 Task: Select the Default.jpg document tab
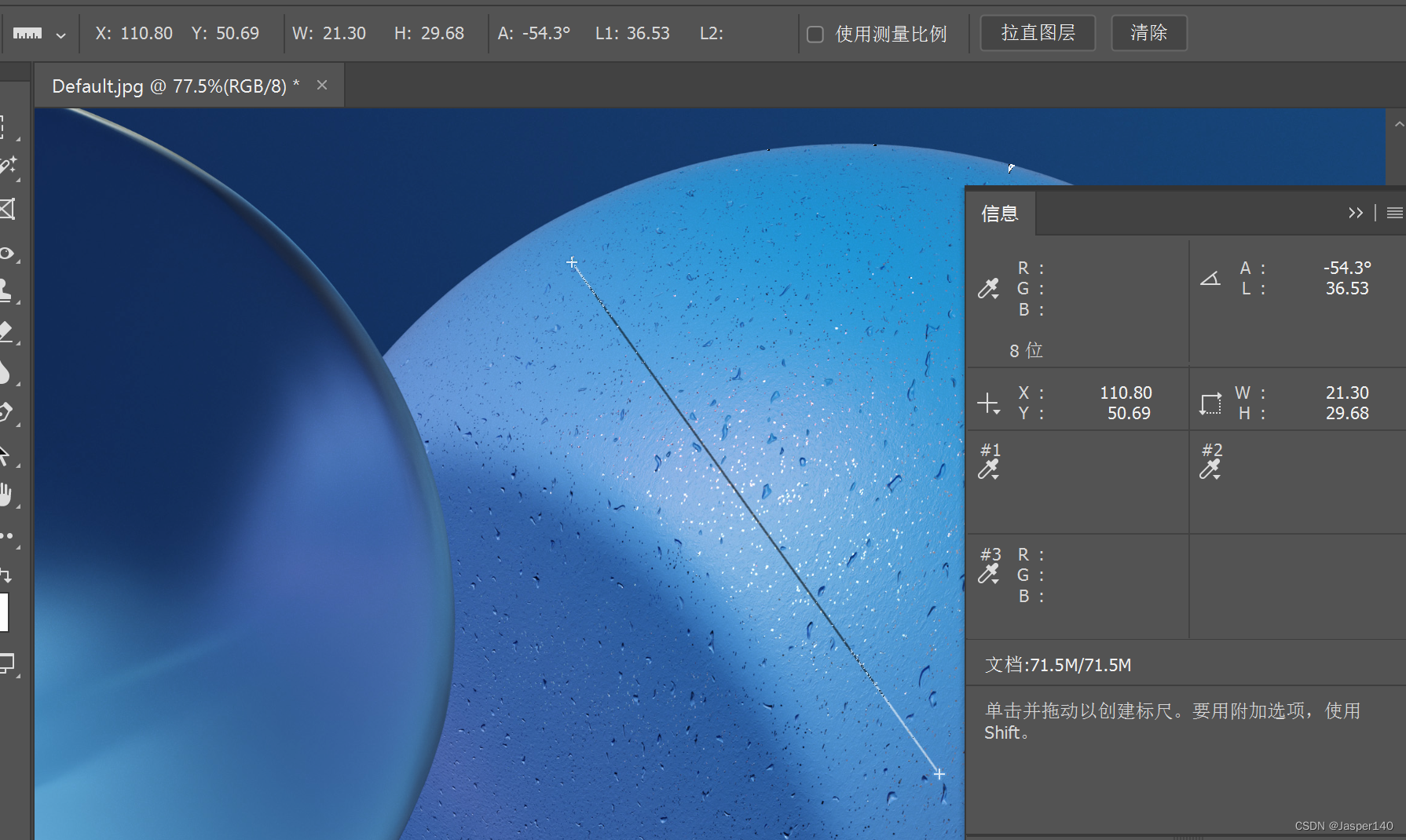[175, 86]
